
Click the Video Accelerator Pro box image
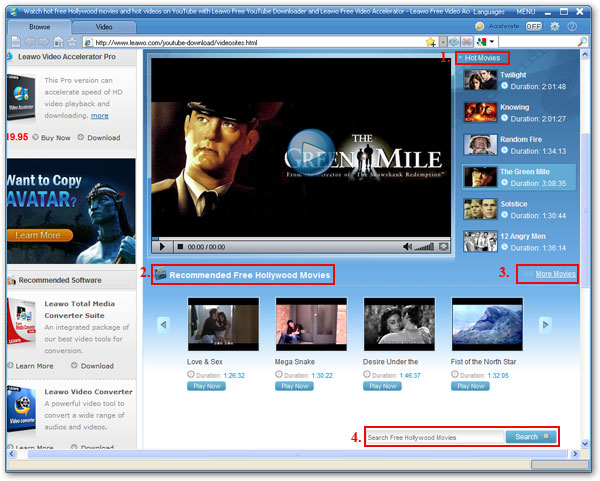click(21, 97)
